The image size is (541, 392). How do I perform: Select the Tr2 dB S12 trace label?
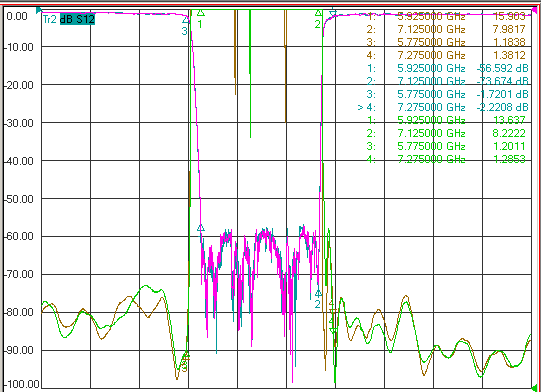click(68, 19)
